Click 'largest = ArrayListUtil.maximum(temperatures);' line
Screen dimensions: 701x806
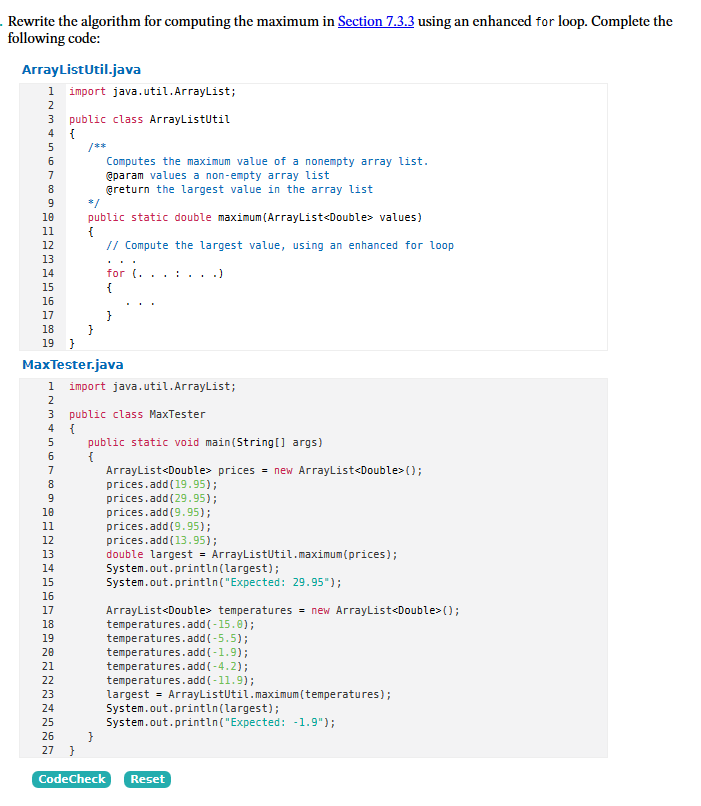pyautogui.click(x=249, y=694)
